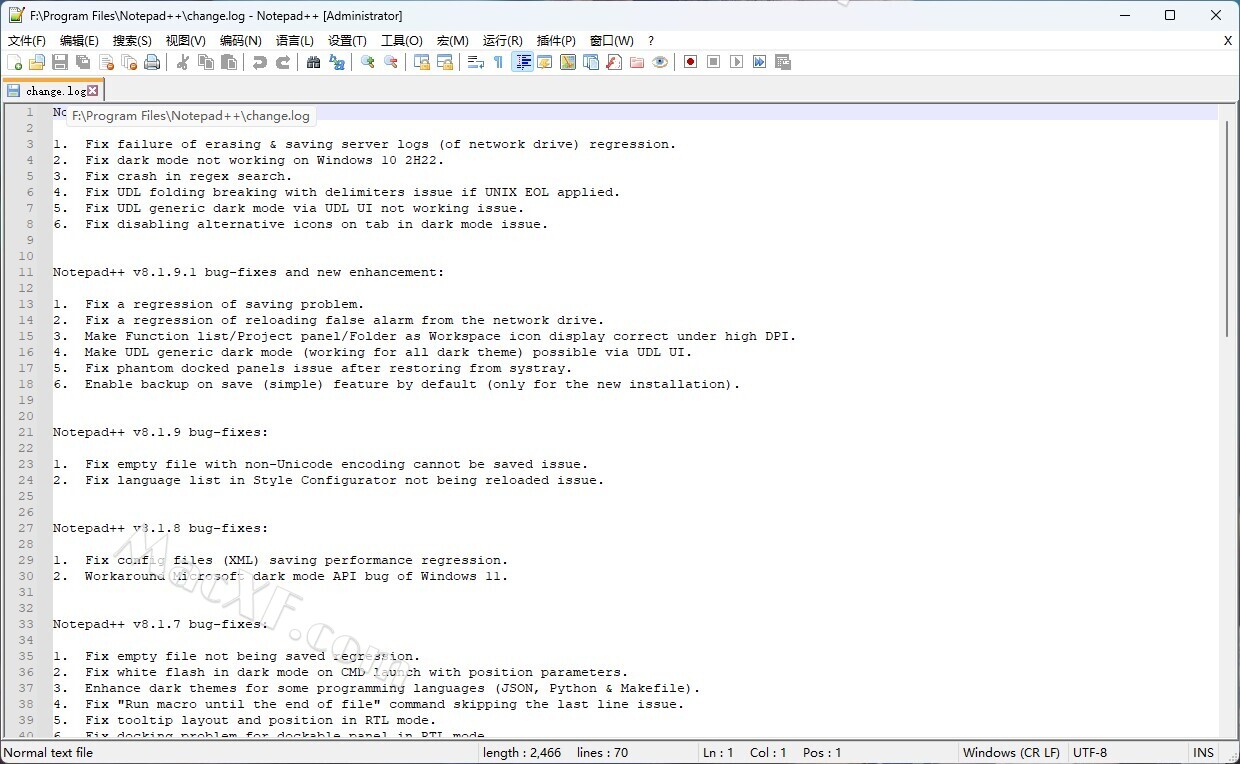Screen dimensions: 1240x764
Task: Click the Paste toolbar icon
Action: [x=229, y=62]
